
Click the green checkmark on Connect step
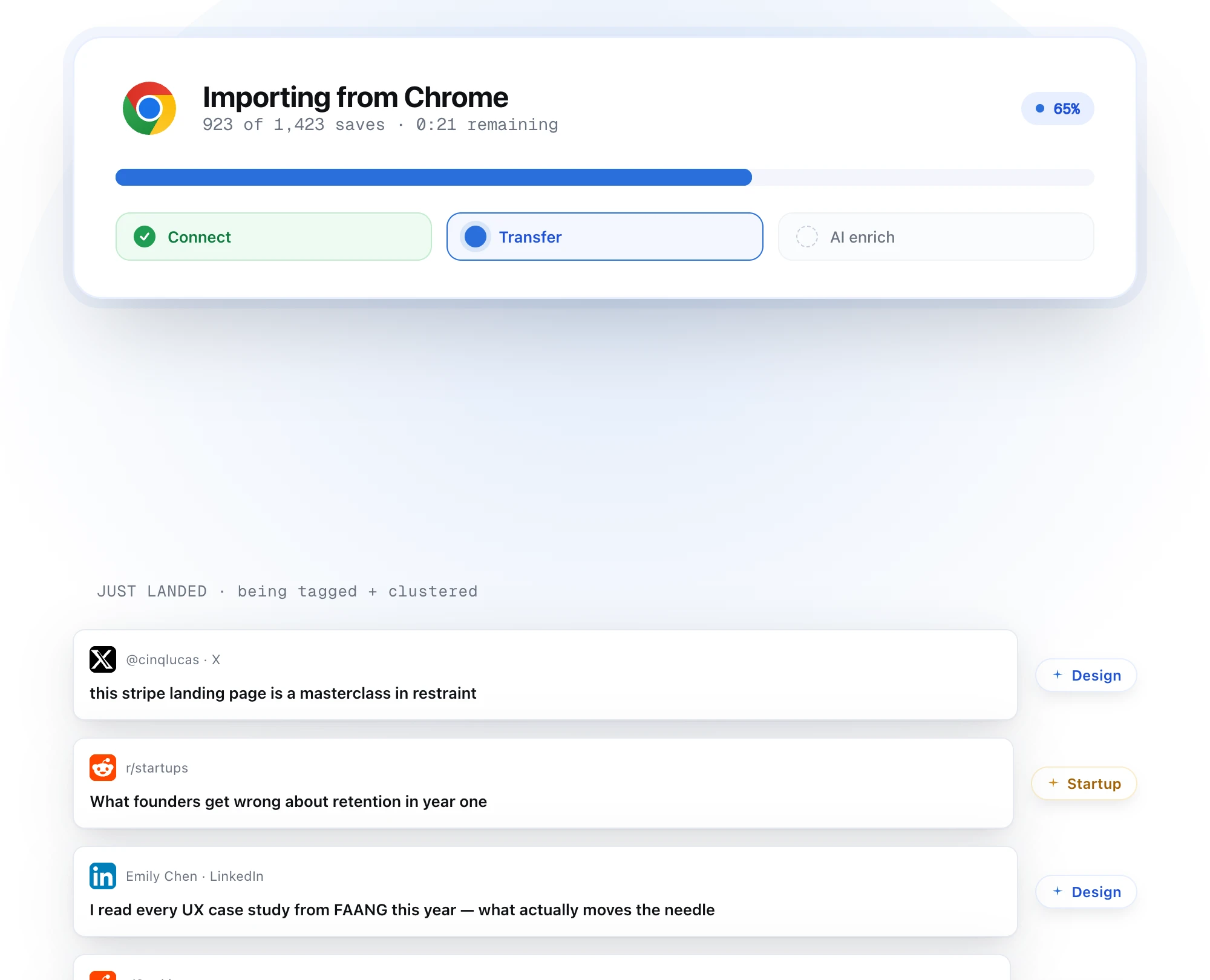[145, 237]
